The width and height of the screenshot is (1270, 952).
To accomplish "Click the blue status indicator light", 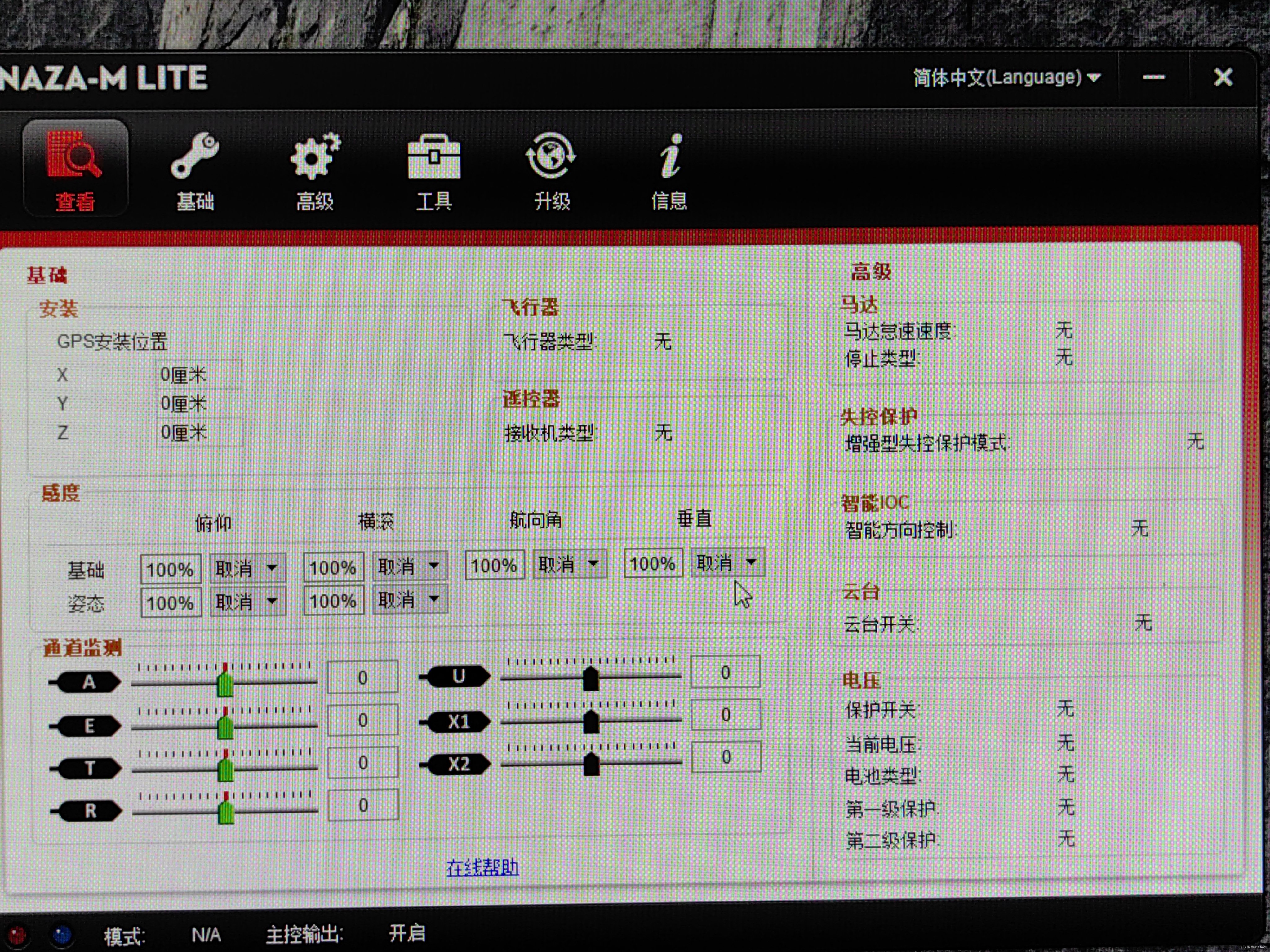I will point(62,935).
